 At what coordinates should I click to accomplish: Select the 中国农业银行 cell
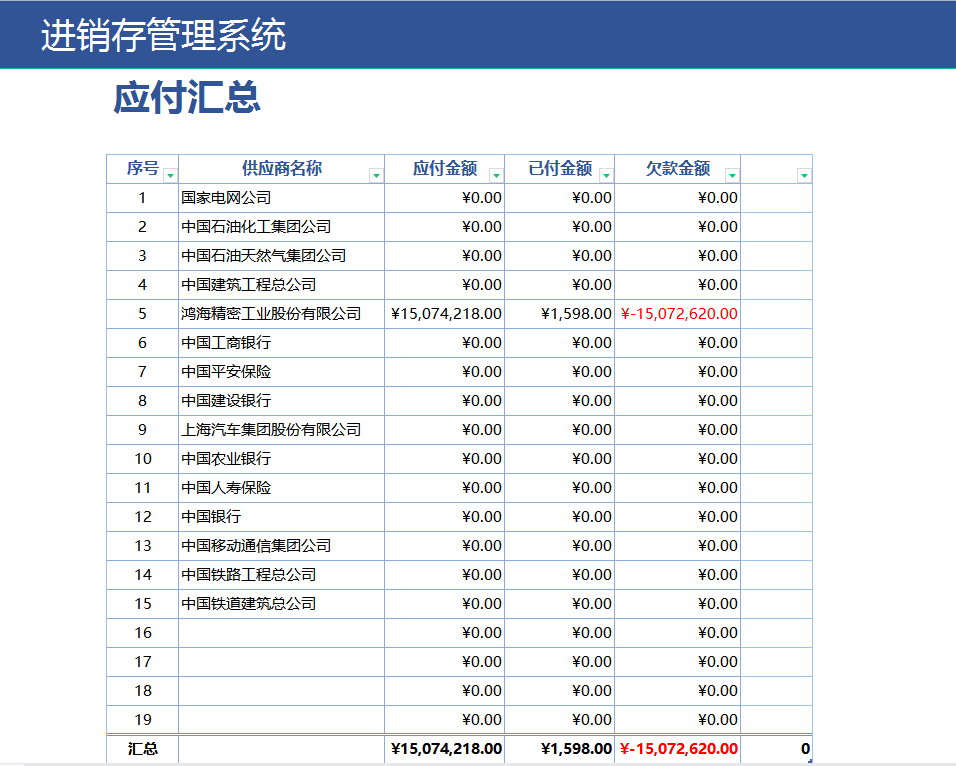pos(282,459)
